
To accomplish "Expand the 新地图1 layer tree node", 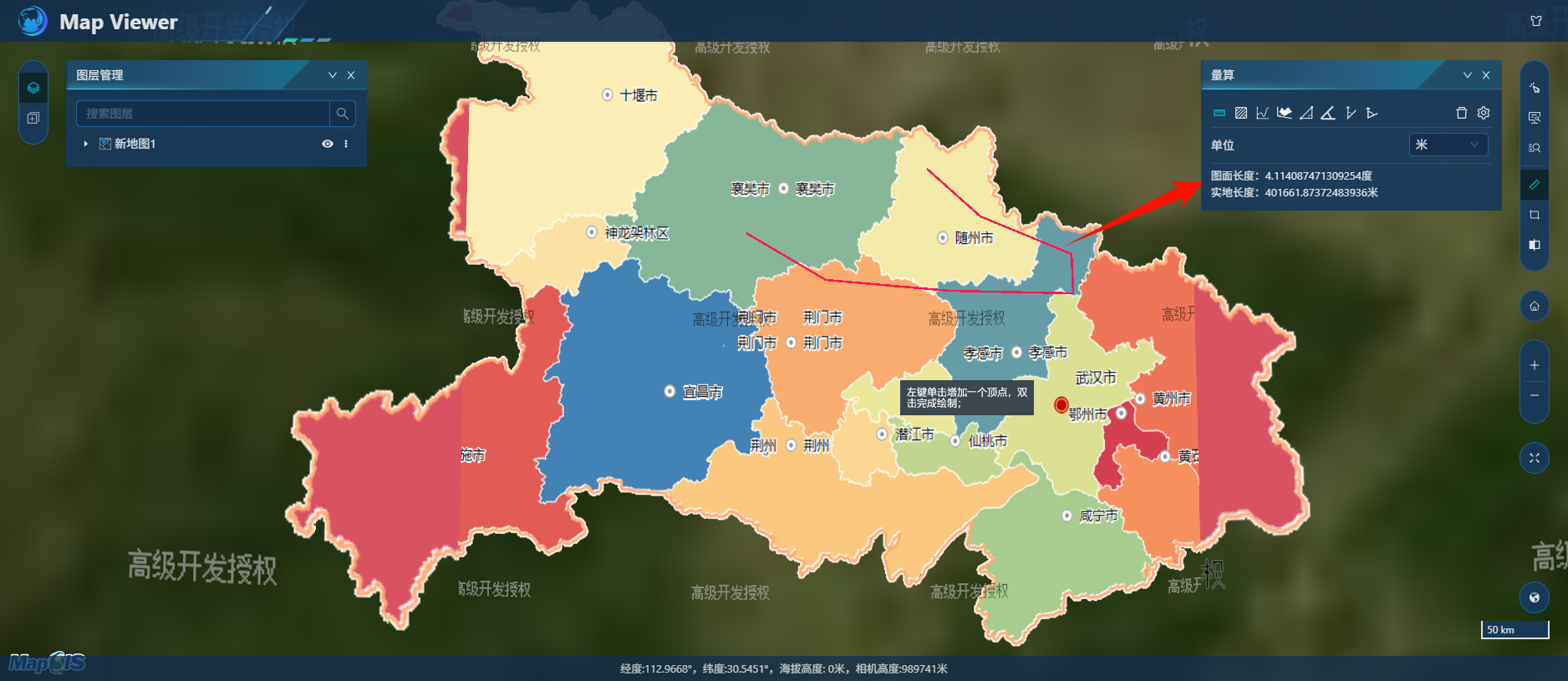I will (x=85, y=144).
